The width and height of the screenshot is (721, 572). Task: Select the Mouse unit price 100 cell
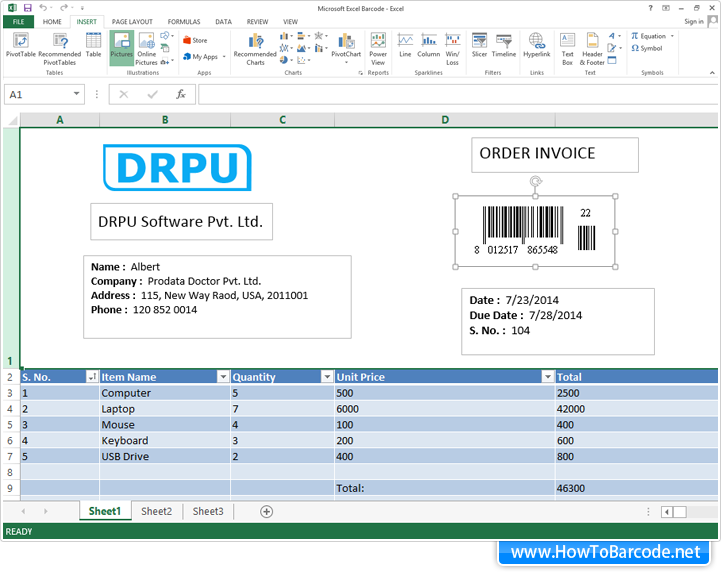click(x=445, y=424)
